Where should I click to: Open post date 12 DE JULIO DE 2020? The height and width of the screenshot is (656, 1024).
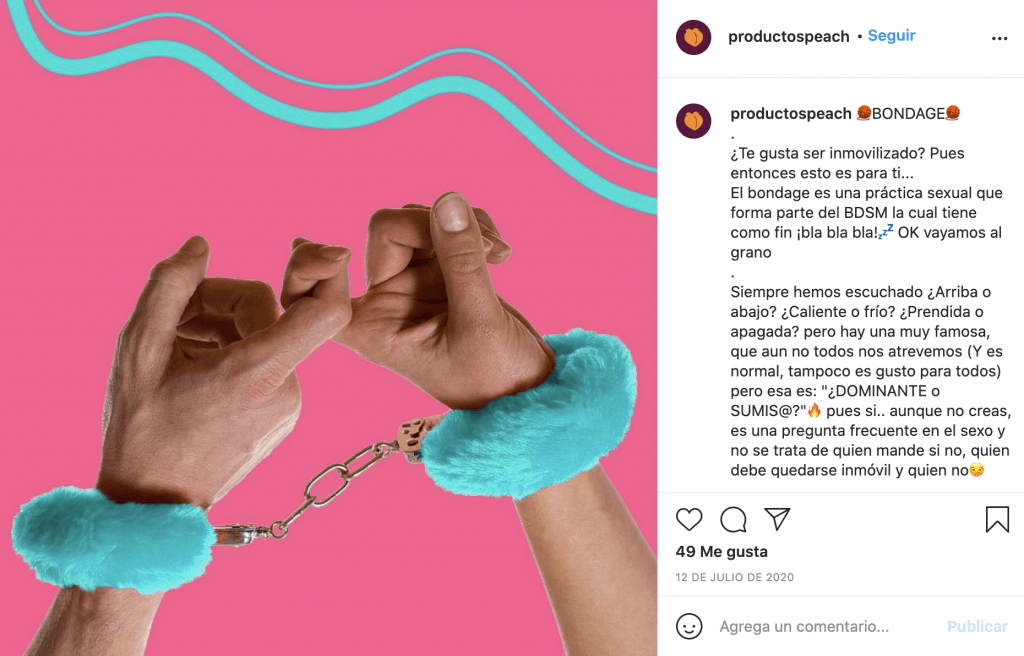pyautogui.click(x=735, y=577)
